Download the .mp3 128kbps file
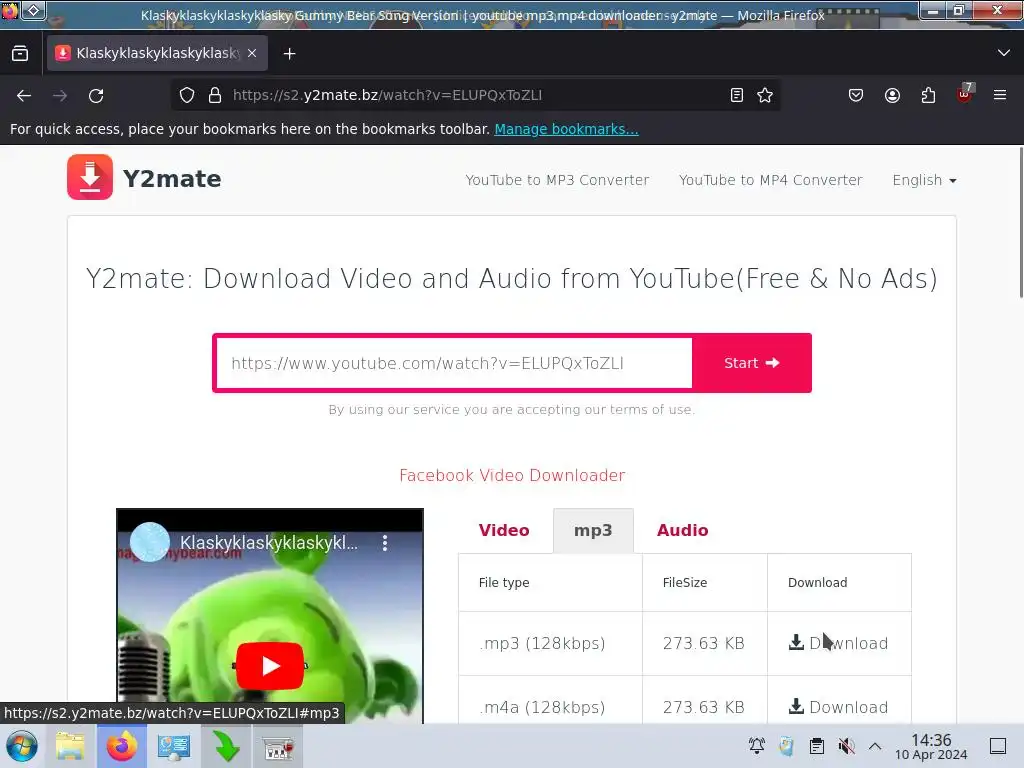 point(839,643)
